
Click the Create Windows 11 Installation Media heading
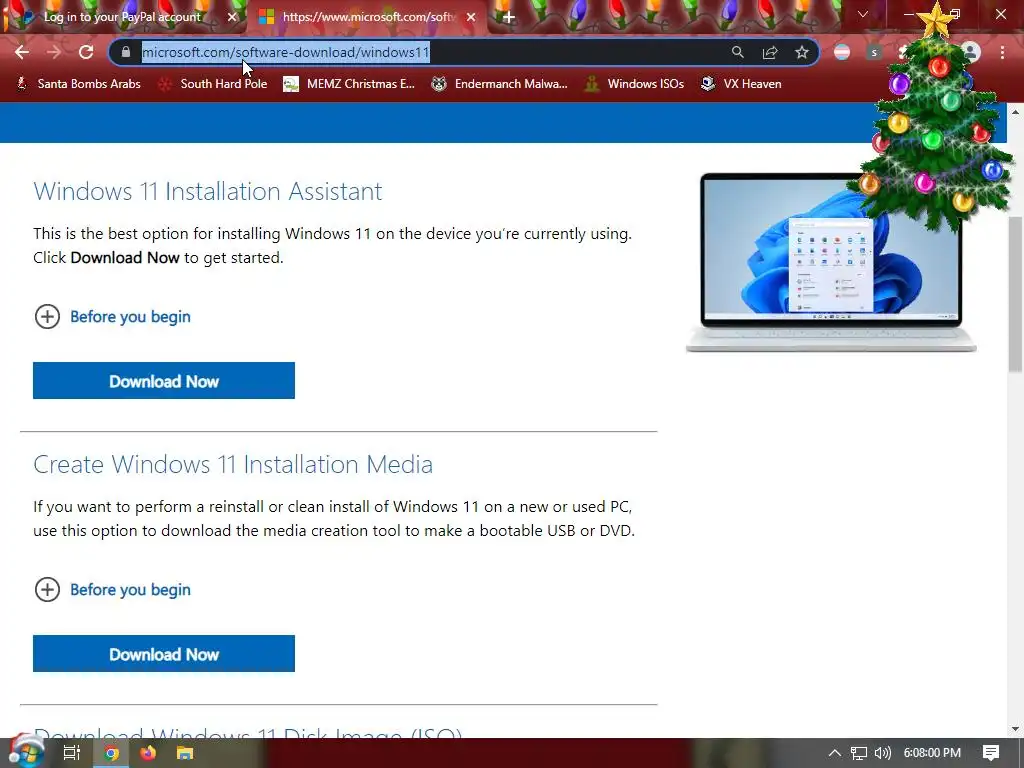[x=233, y=464]
